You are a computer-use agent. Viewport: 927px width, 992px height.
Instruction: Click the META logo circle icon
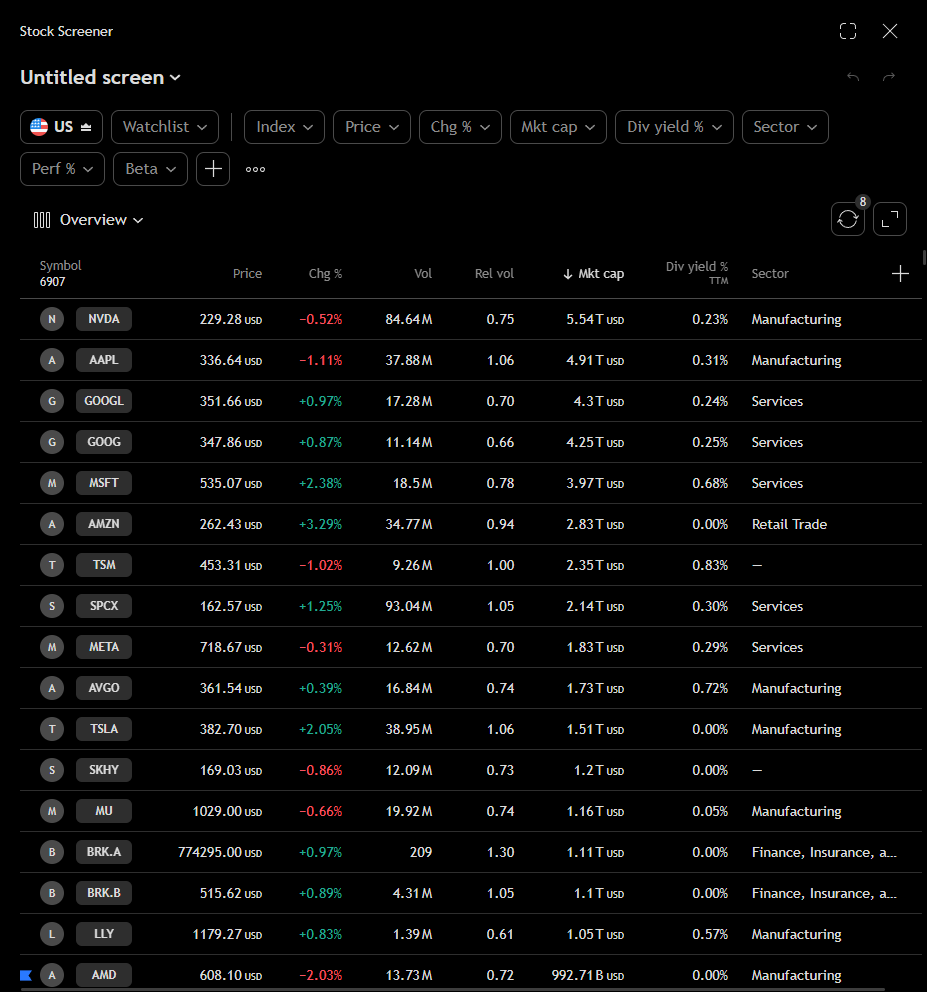coord(52,647)
